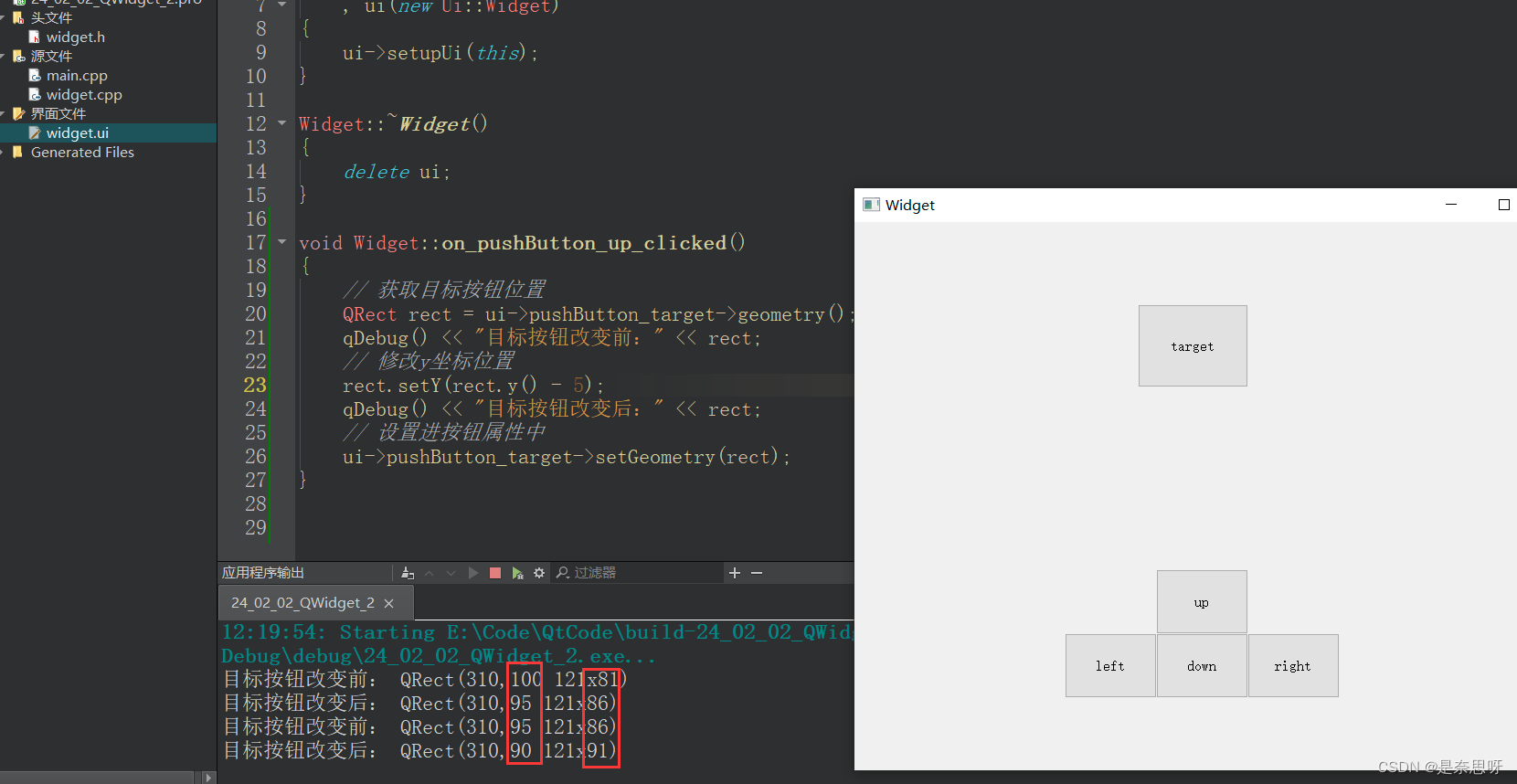The height and width of the screenshot is (784, 1517).
Task: Stop the running program with the red square
Action: pyautogui.click(x=495, y=573)
